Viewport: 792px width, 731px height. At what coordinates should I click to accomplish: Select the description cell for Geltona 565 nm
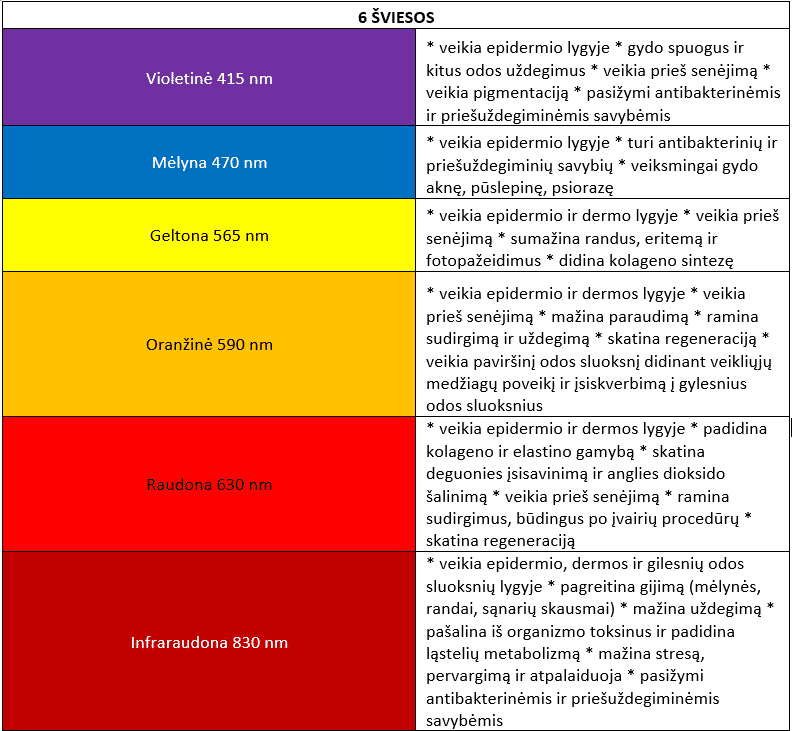(600, 237)
